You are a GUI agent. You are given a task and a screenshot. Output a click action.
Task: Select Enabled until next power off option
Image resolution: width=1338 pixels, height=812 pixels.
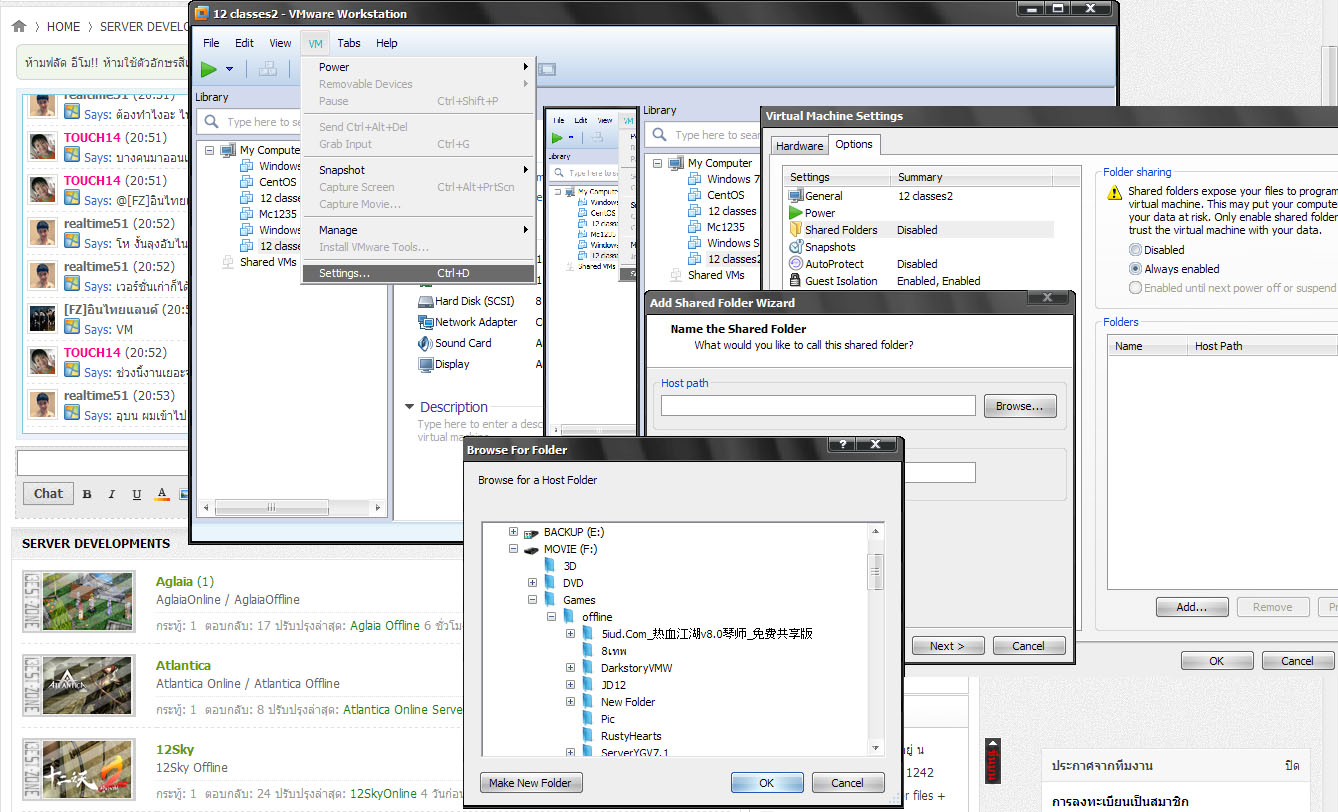point(1135,288)
